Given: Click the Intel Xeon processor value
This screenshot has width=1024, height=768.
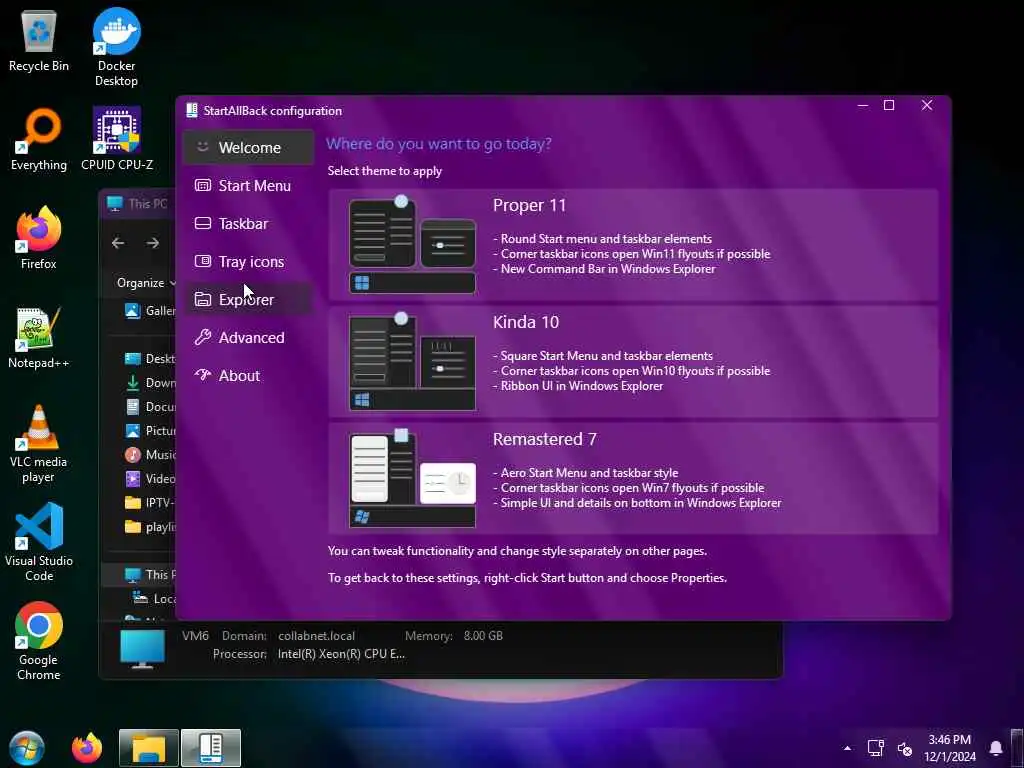Looking at the screenshot, I should coord(341,654).
